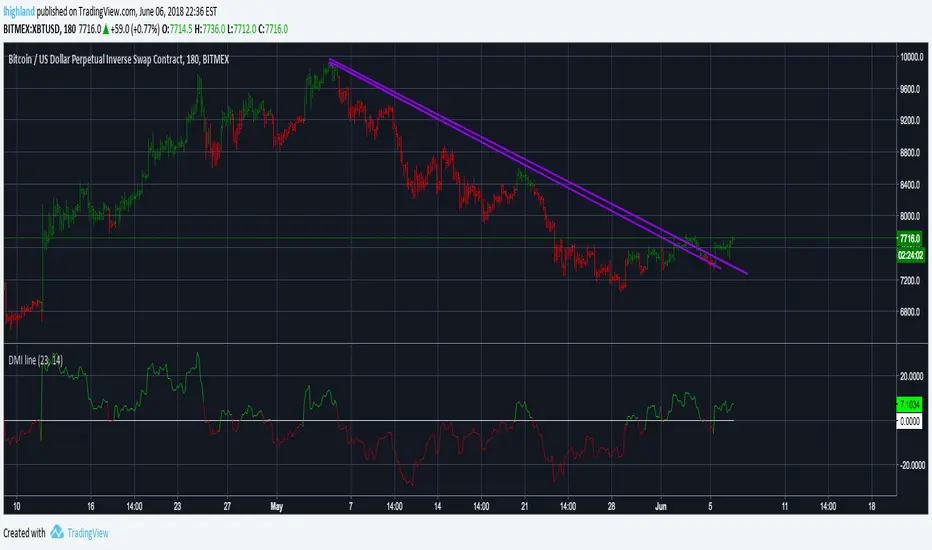Click the 8000.0 price axis label
The width and height of the screenshot is (932, 550).
click(910, 216)
